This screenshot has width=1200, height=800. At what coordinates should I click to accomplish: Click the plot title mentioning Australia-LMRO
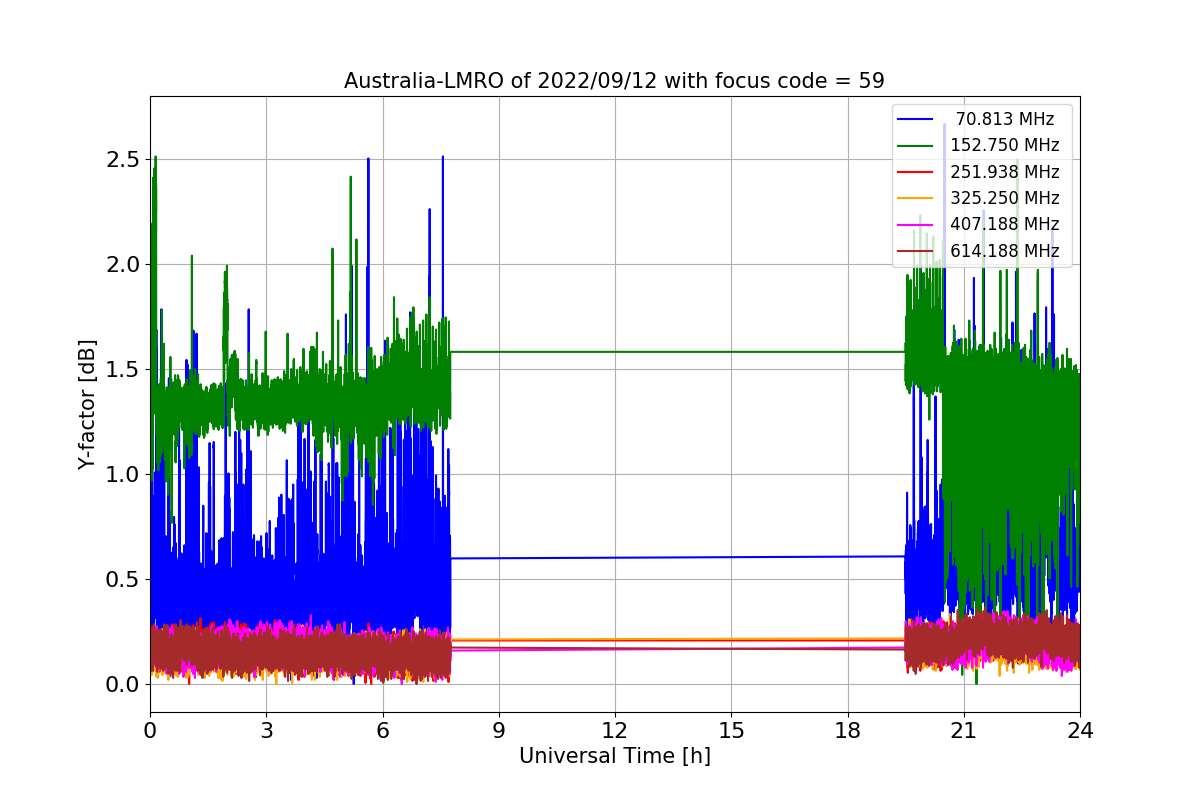click(614, 81)
